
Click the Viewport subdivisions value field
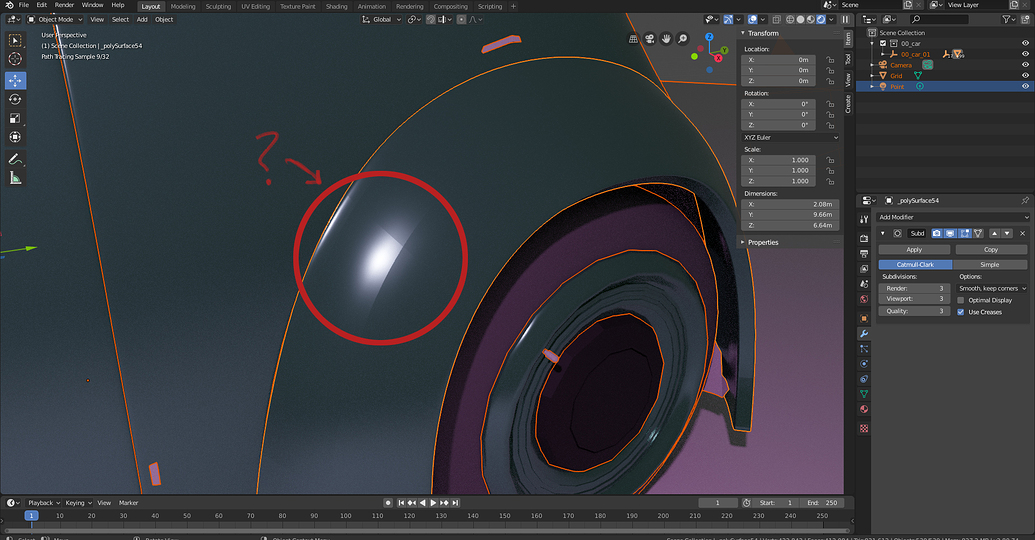click(x=914, y=299)
